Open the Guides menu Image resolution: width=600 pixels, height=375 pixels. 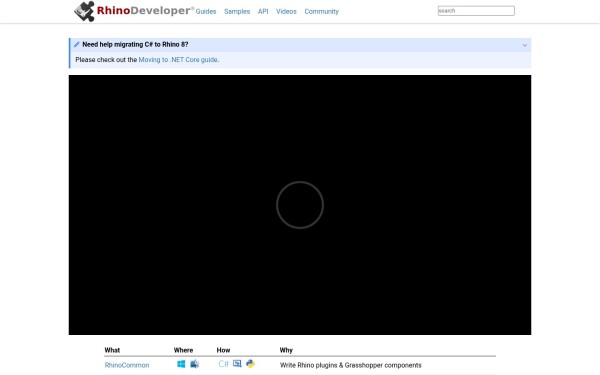click(206, 11)
